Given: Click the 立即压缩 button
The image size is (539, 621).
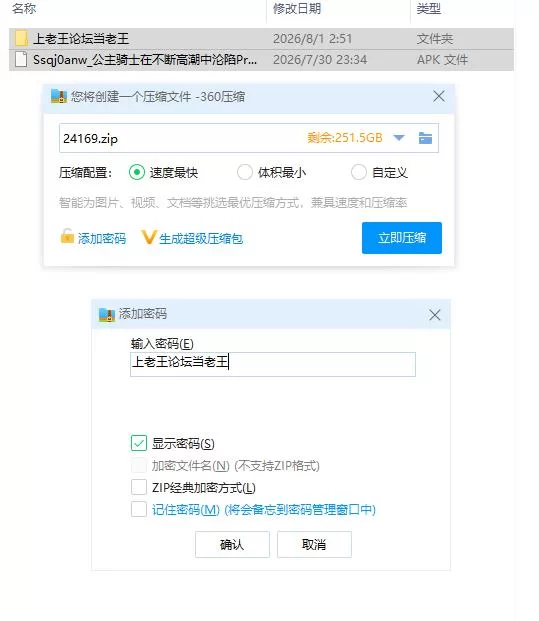Looking at the screenshot, I should (x=402, y=238).
